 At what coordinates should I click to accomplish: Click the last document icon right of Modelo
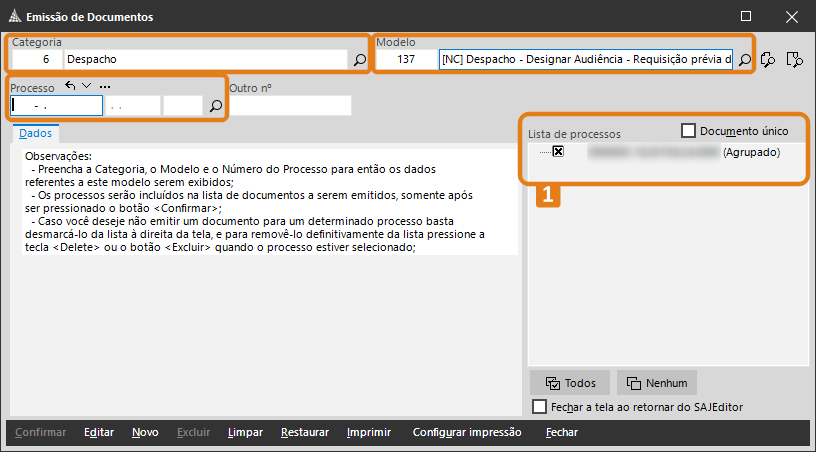[x=795, y=60]
